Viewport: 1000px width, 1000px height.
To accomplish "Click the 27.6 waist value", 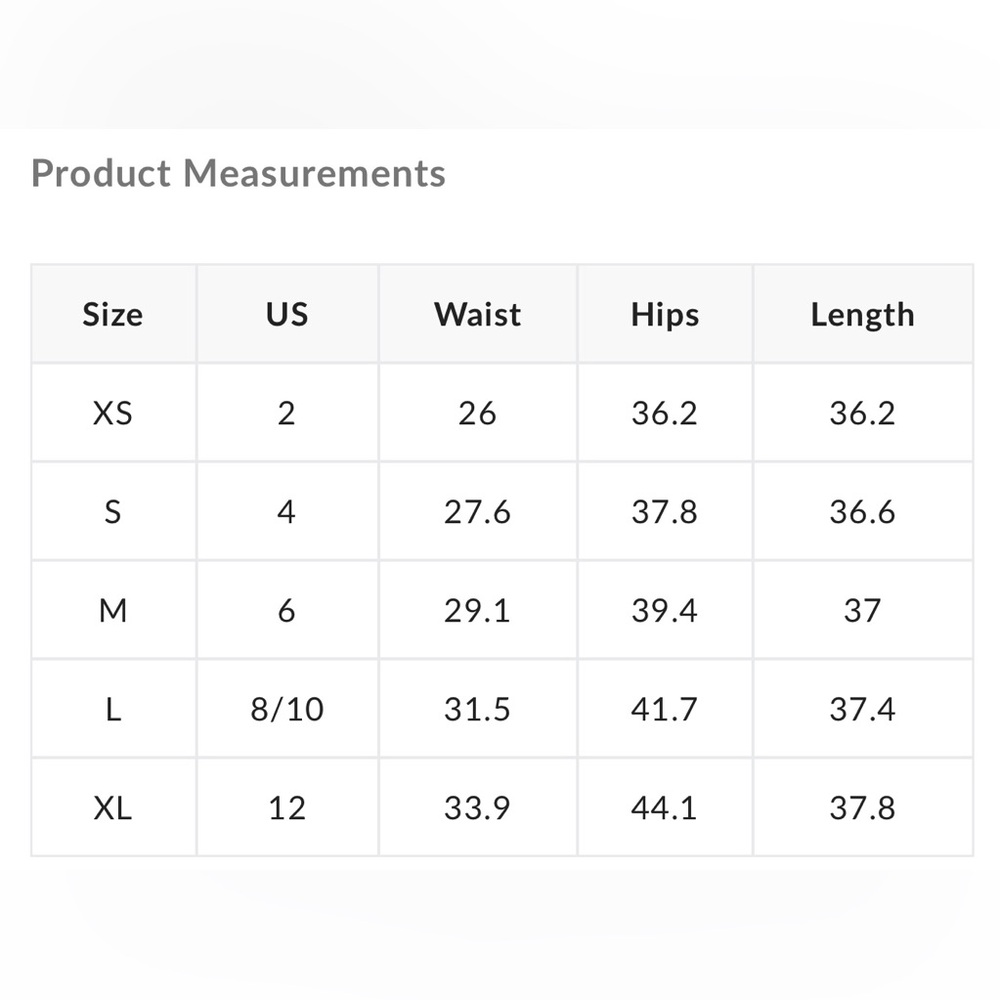I will pyautogui.click(x=477, y=512).
